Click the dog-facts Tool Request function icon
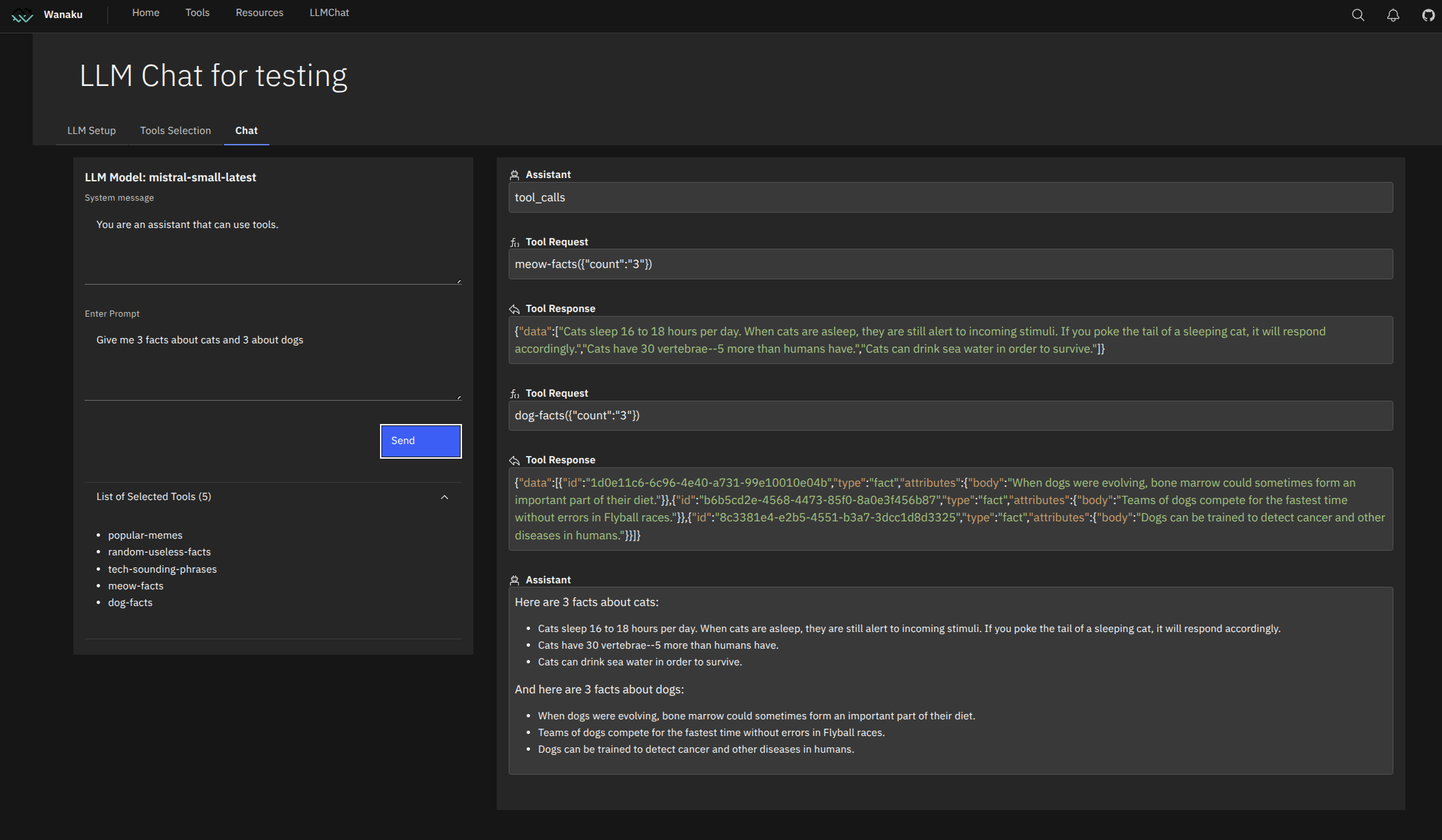 click(514, 393)
